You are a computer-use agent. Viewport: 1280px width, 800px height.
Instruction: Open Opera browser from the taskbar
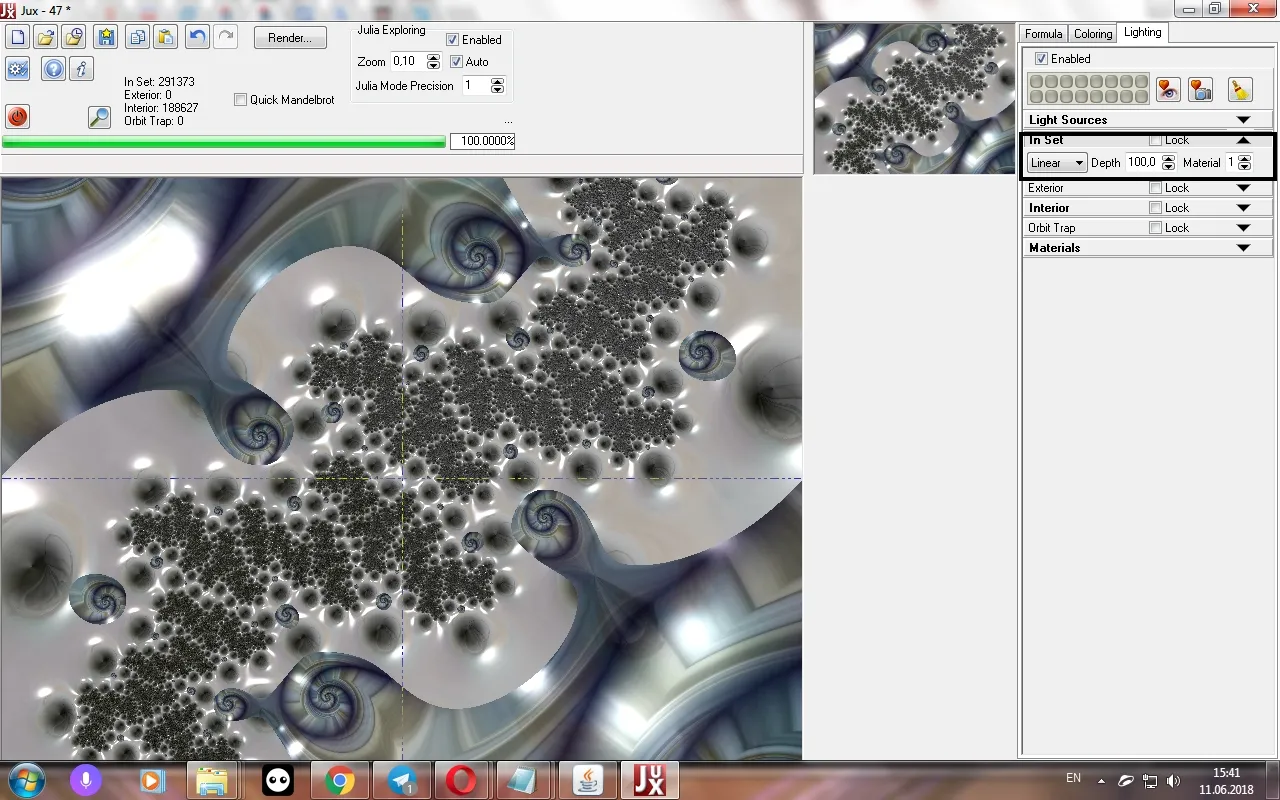click(x=462, y=780)
